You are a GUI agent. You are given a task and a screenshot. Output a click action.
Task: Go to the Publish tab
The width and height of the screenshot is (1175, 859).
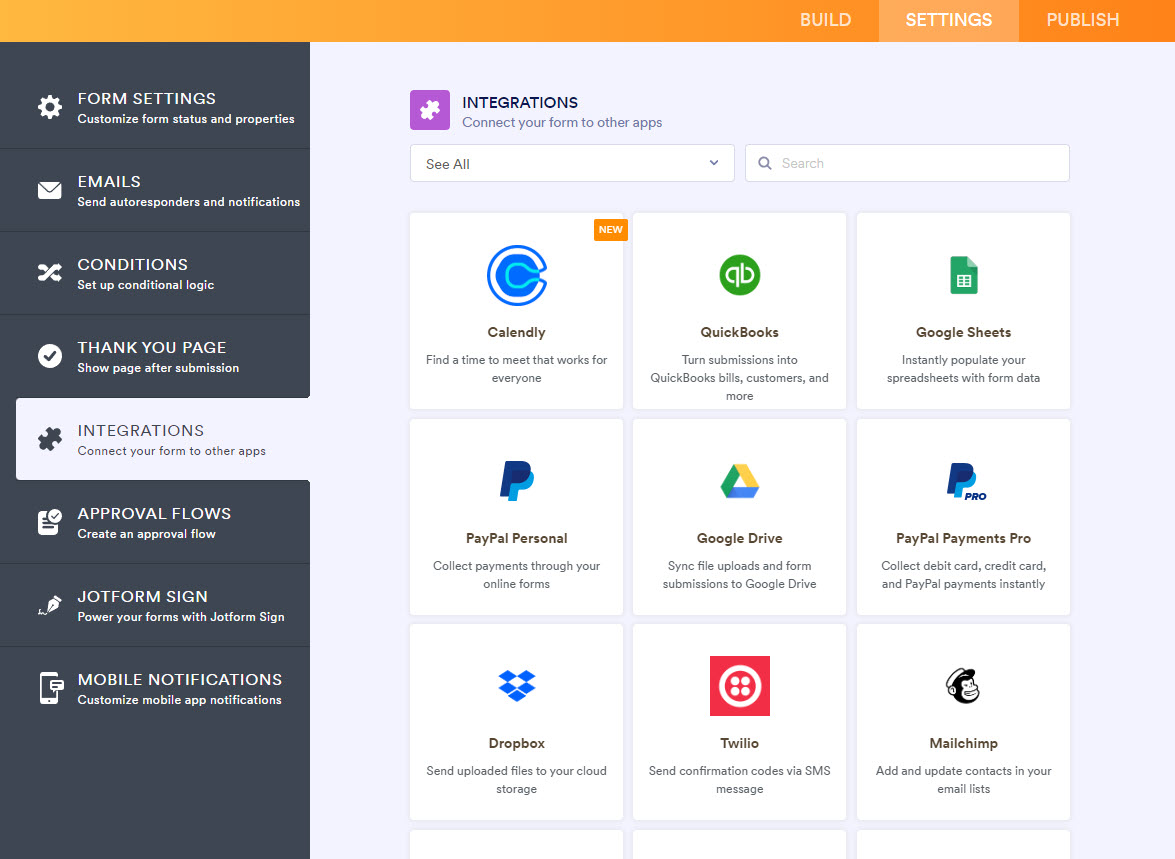[1082, 20]
